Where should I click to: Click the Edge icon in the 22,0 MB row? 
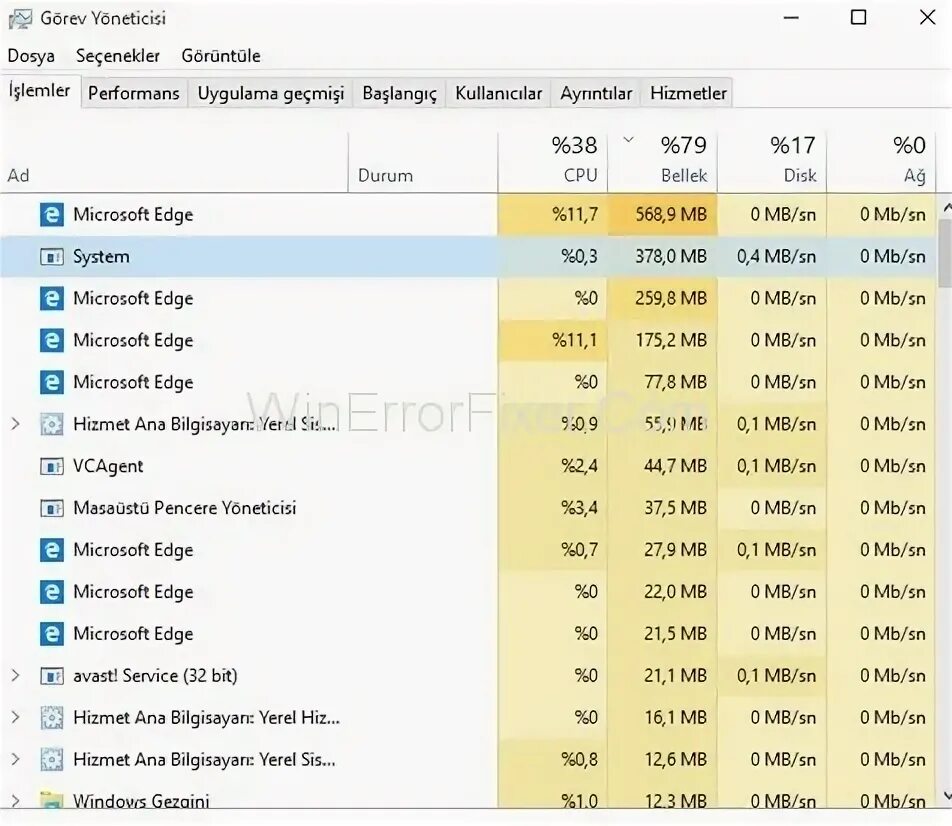tap(52, 592)
